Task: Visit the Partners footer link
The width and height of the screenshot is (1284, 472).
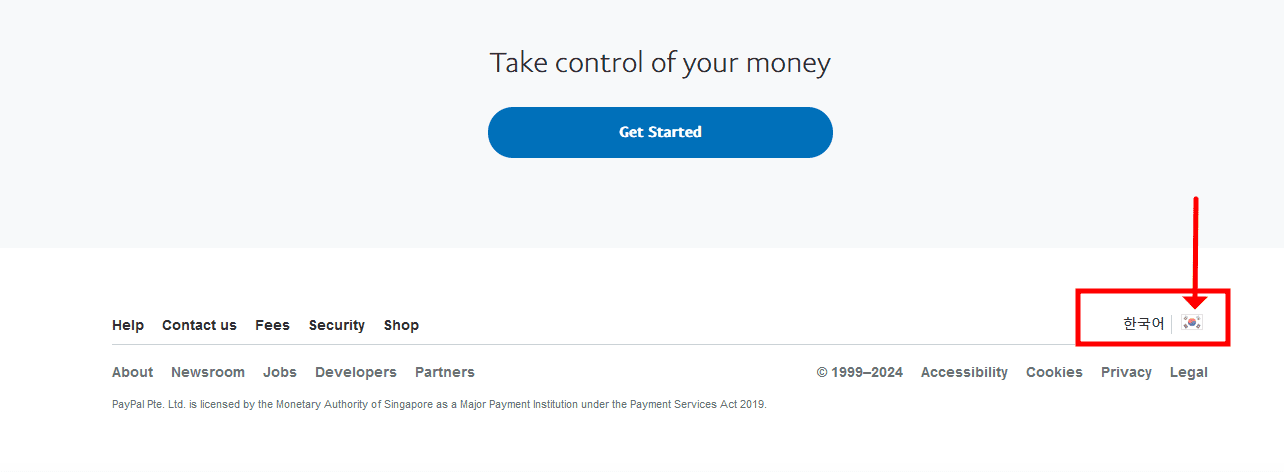Action: tap(445, 372)
